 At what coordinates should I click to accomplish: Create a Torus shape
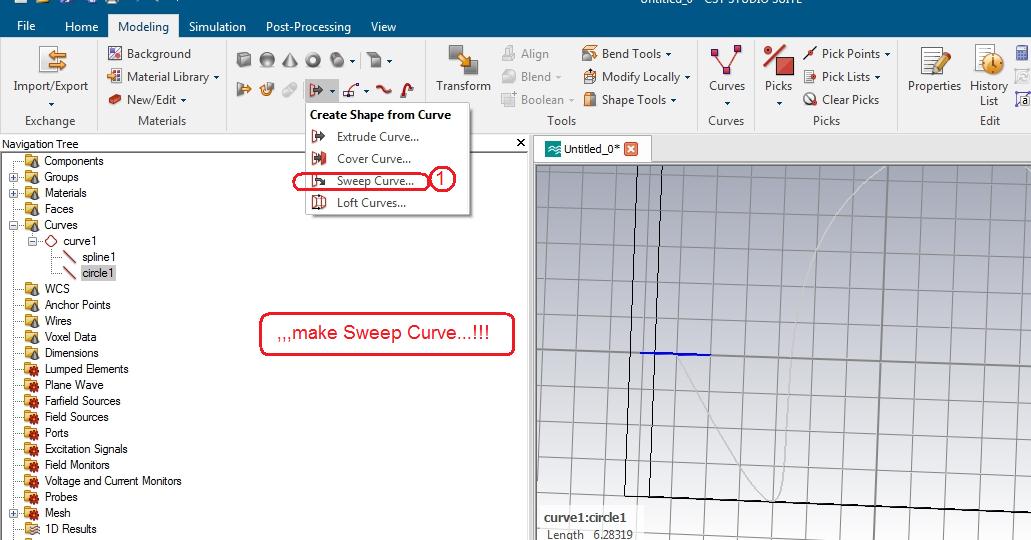(313, 60)
